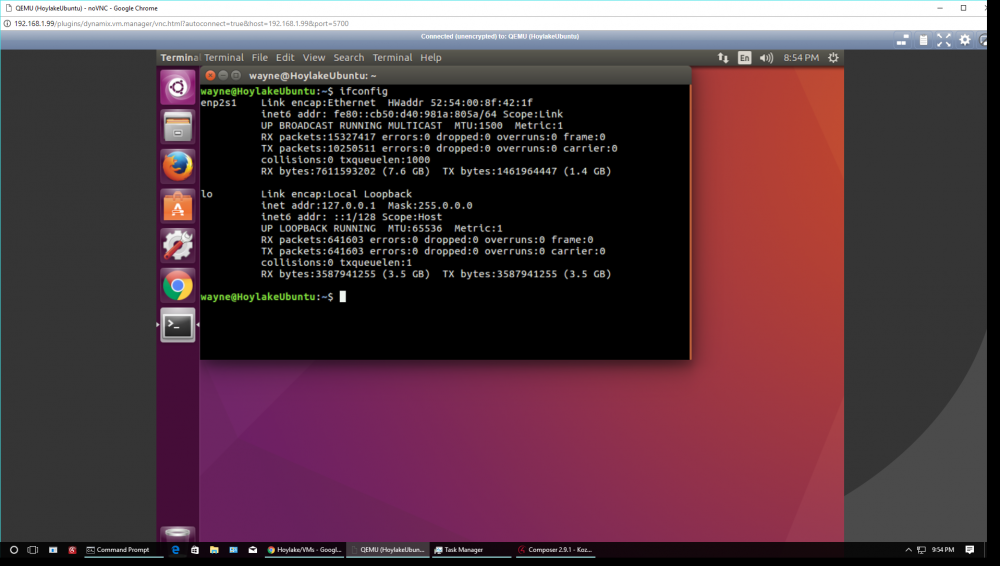1000x566 pixels.
Task: Open the Trash at the launcher bottom
Action: [x=177, y=535]
